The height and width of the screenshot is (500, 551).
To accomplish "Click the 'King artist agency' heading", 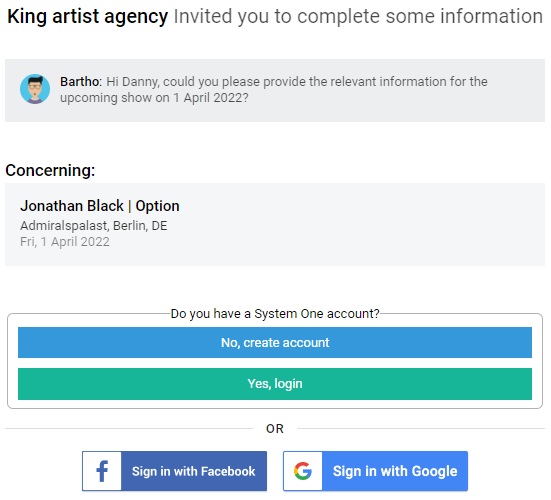I will click(x=87, y=17).
